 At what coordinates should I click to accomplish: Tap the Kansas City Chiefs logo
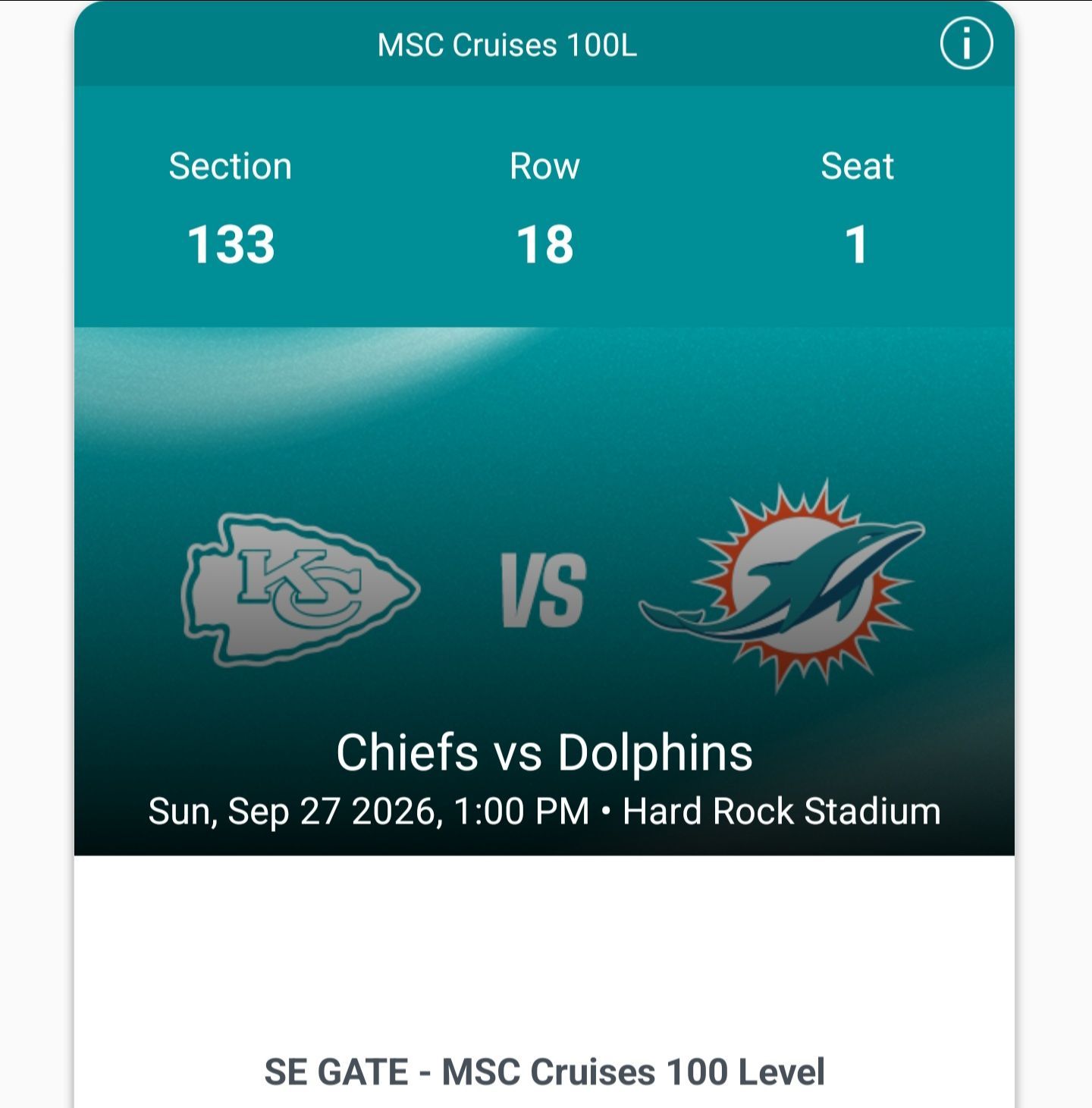(x=300, y=589)
